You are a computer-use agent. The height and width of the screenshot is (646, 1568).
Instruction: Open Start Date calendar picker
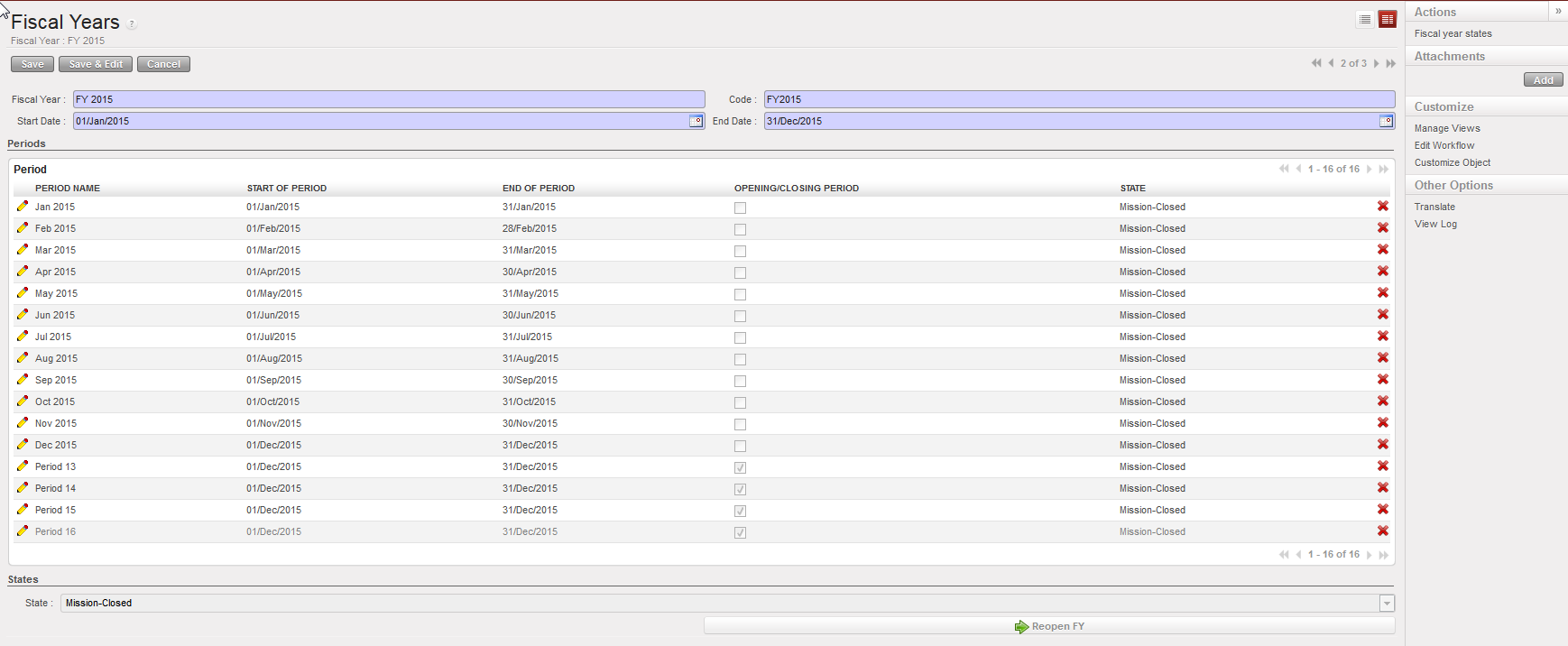point(696,121)
